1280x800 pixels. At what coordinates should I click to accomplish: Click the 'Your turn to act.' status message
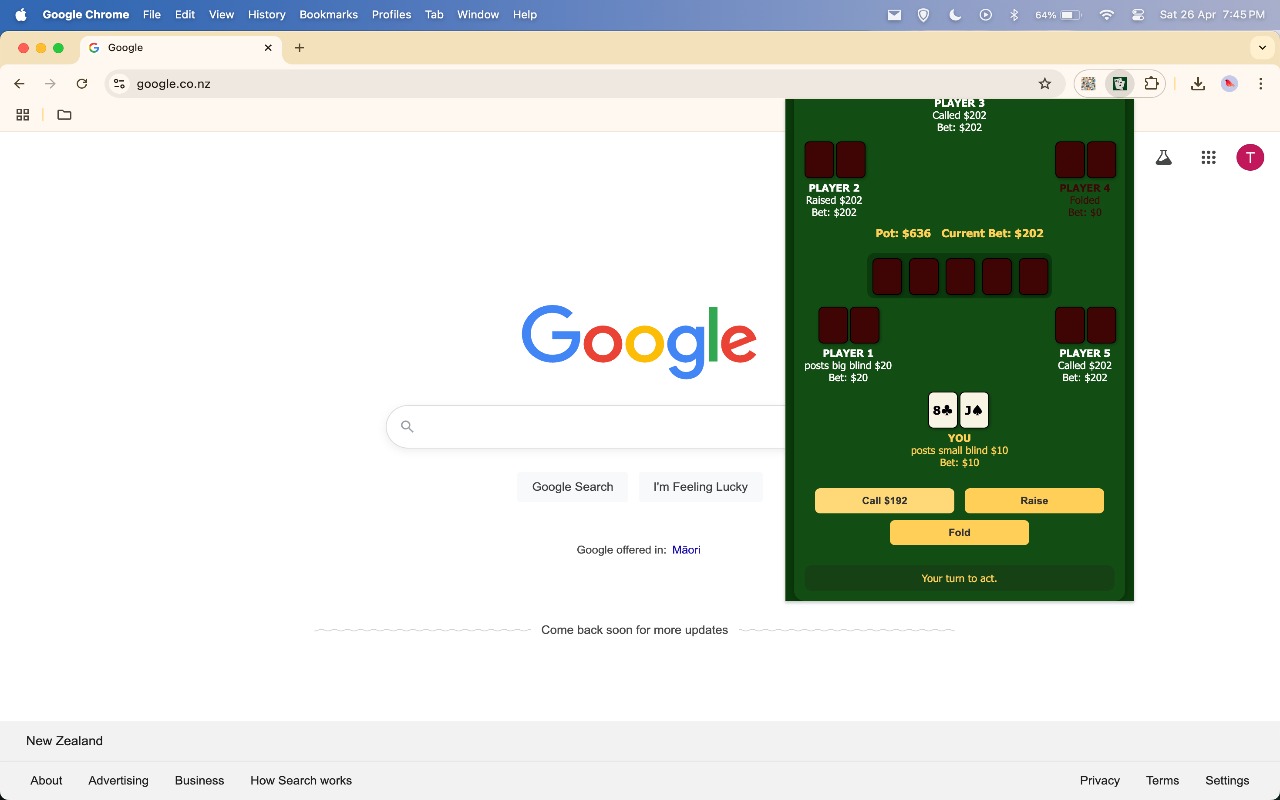tap(959, 579)
